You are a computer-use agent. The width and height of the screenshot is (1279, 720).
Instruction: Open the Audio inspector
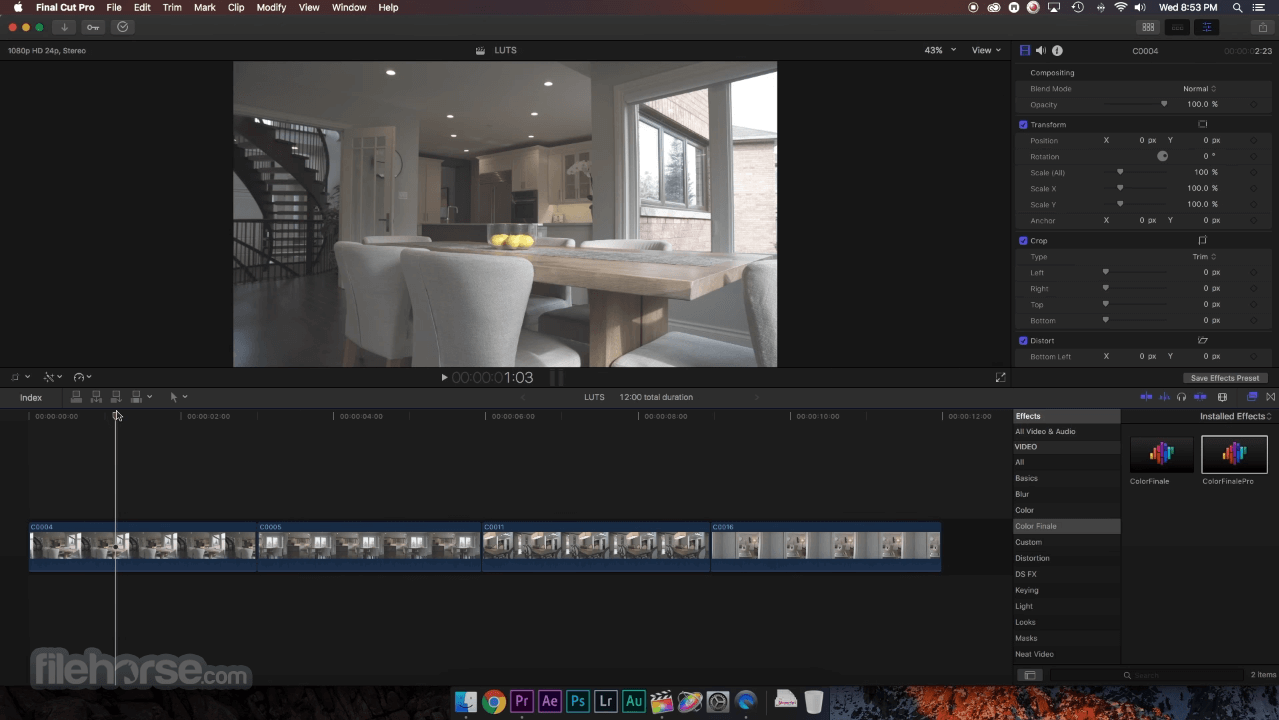(x=1040, y=50)
